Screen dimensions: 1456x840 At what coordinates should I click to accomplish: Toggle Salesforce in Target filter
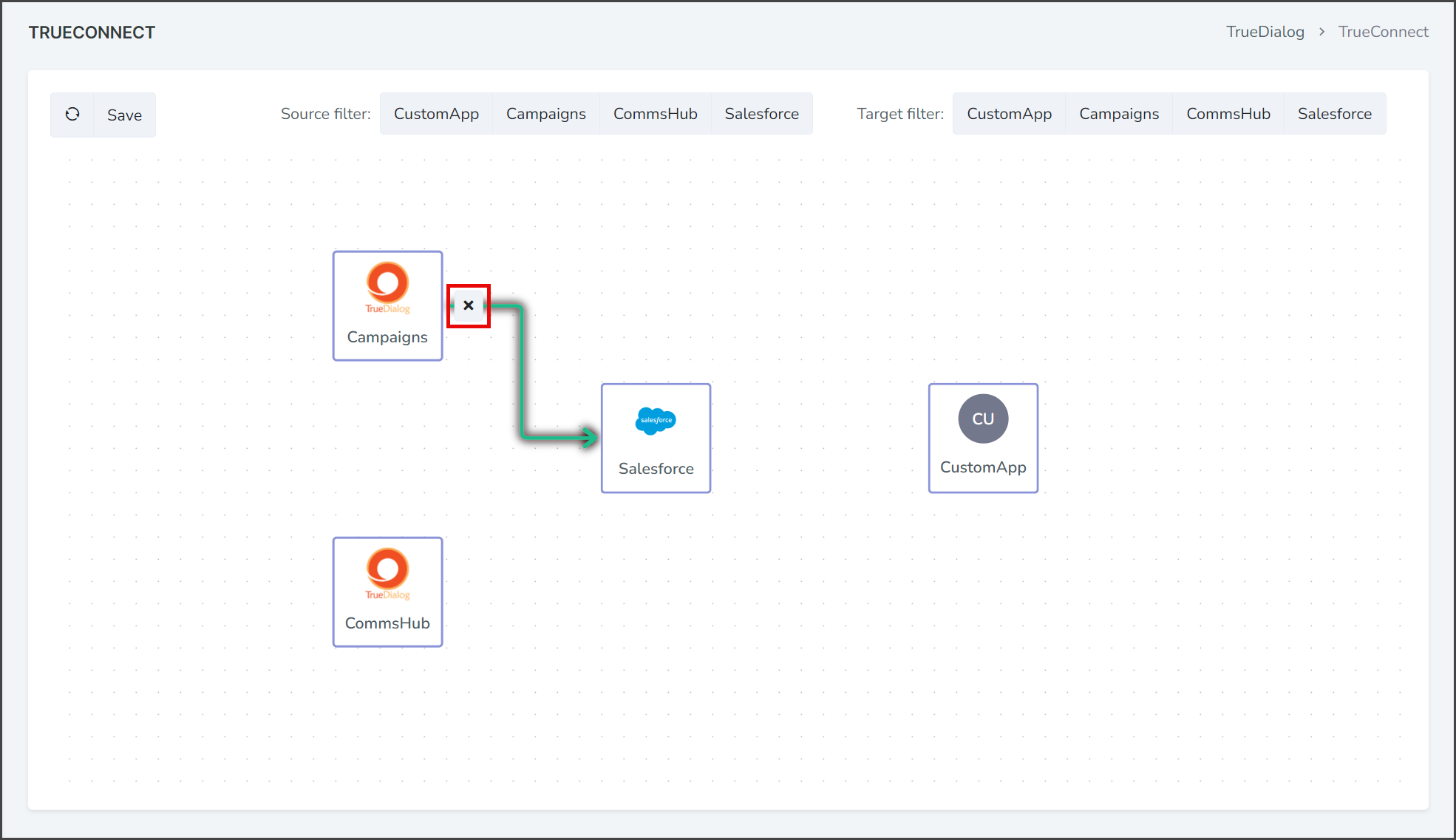click(1335, 114)
